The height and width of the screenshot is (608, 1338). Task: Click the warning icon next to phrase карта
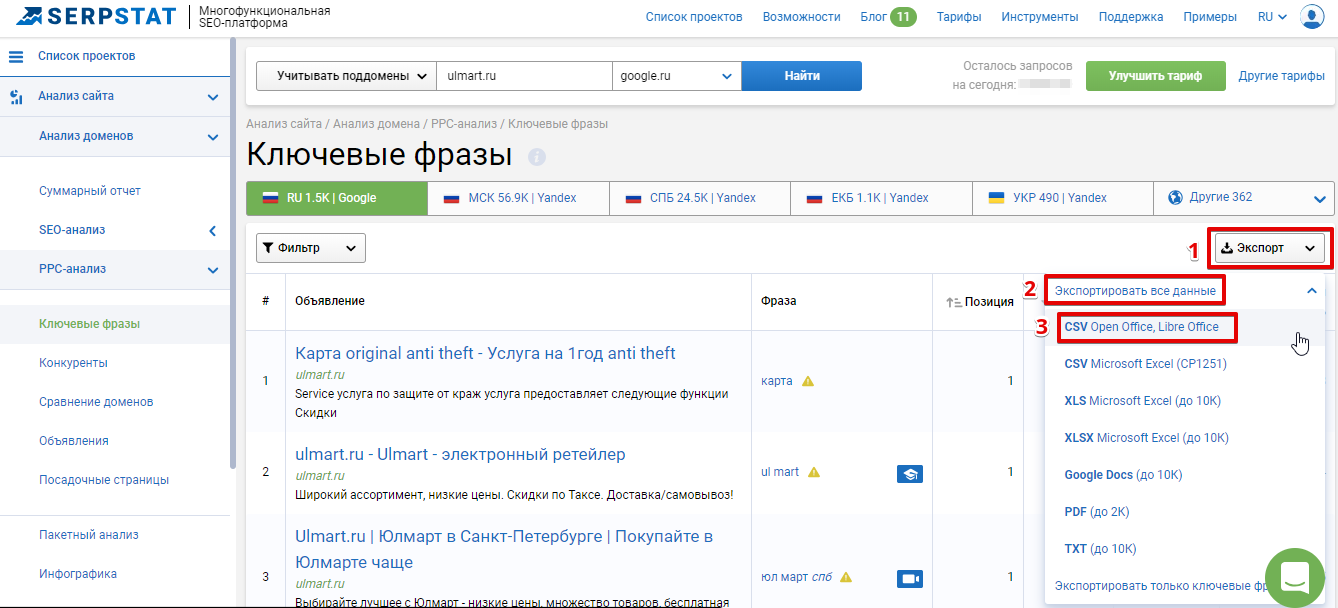click(x=808, y=381)
